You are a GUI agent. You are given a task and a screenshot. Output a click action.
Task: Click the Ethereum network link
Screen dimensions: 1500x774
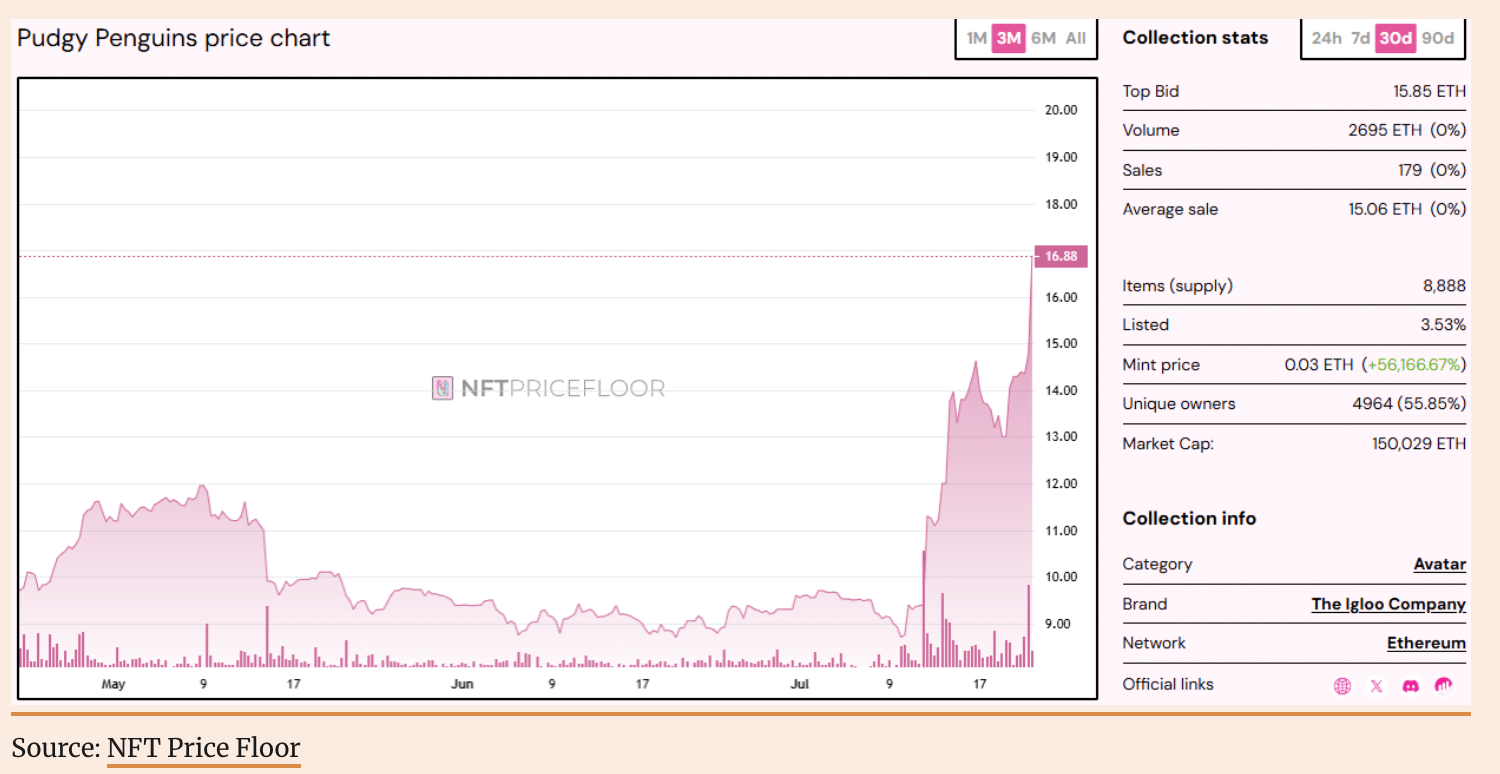tap(1426, 643)
